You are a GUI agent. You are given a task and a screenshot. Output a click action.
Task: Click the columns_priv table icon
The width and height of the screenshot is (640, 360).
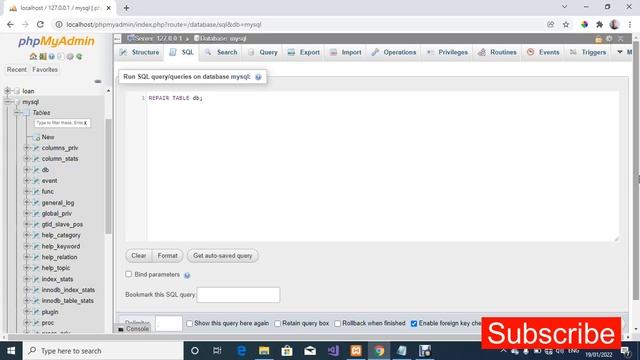click(x=36, y=148)
